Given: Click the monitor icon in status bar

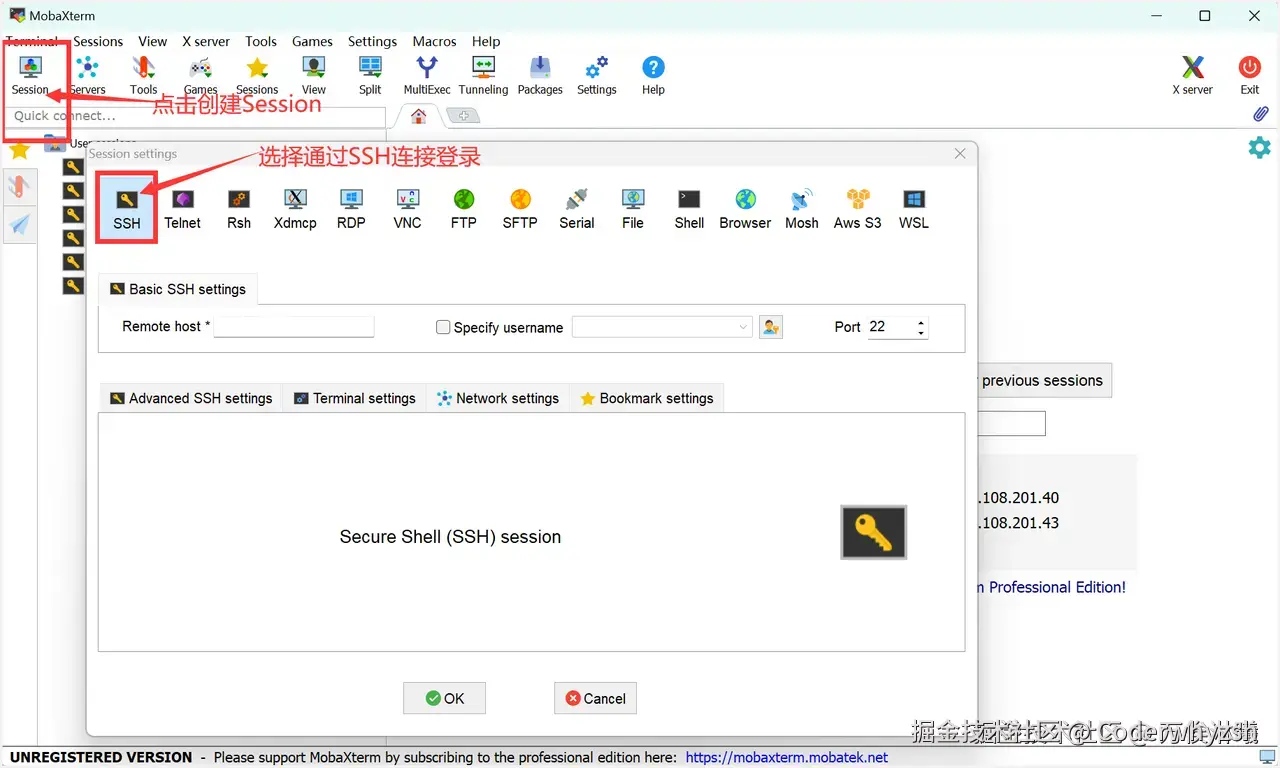Looking at the screenshot, I should (1267, 757).
